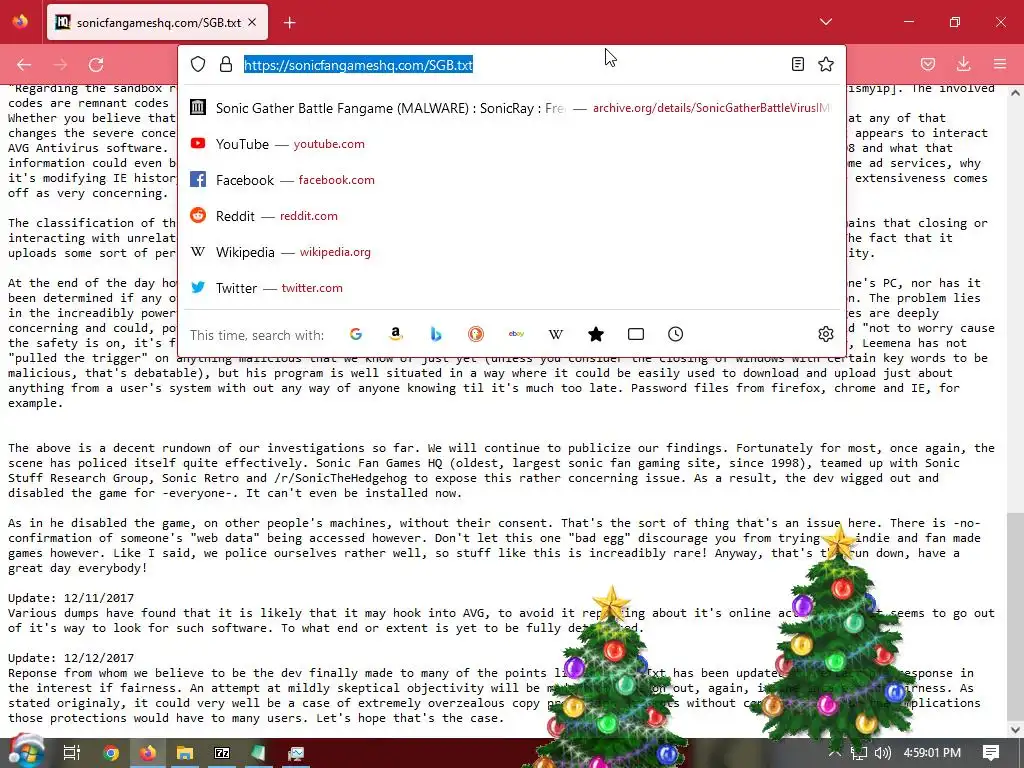This screenshot has height=768, width=1024.
Task: Open the Downloads toolbar icon
Action: click(x=964, y=64)
